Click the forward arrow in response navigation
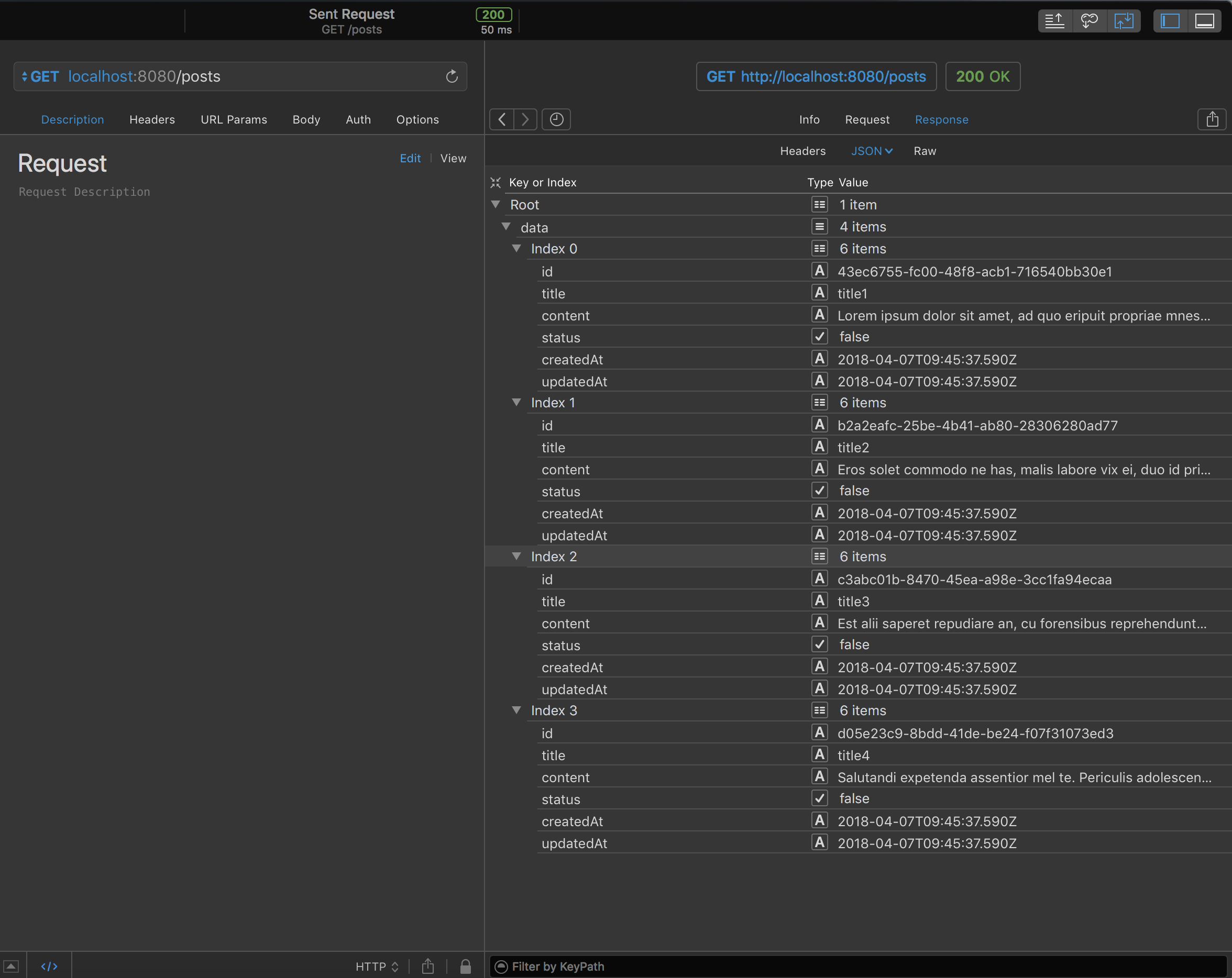Screen dimensions: 1232x978 pos(524,119)
